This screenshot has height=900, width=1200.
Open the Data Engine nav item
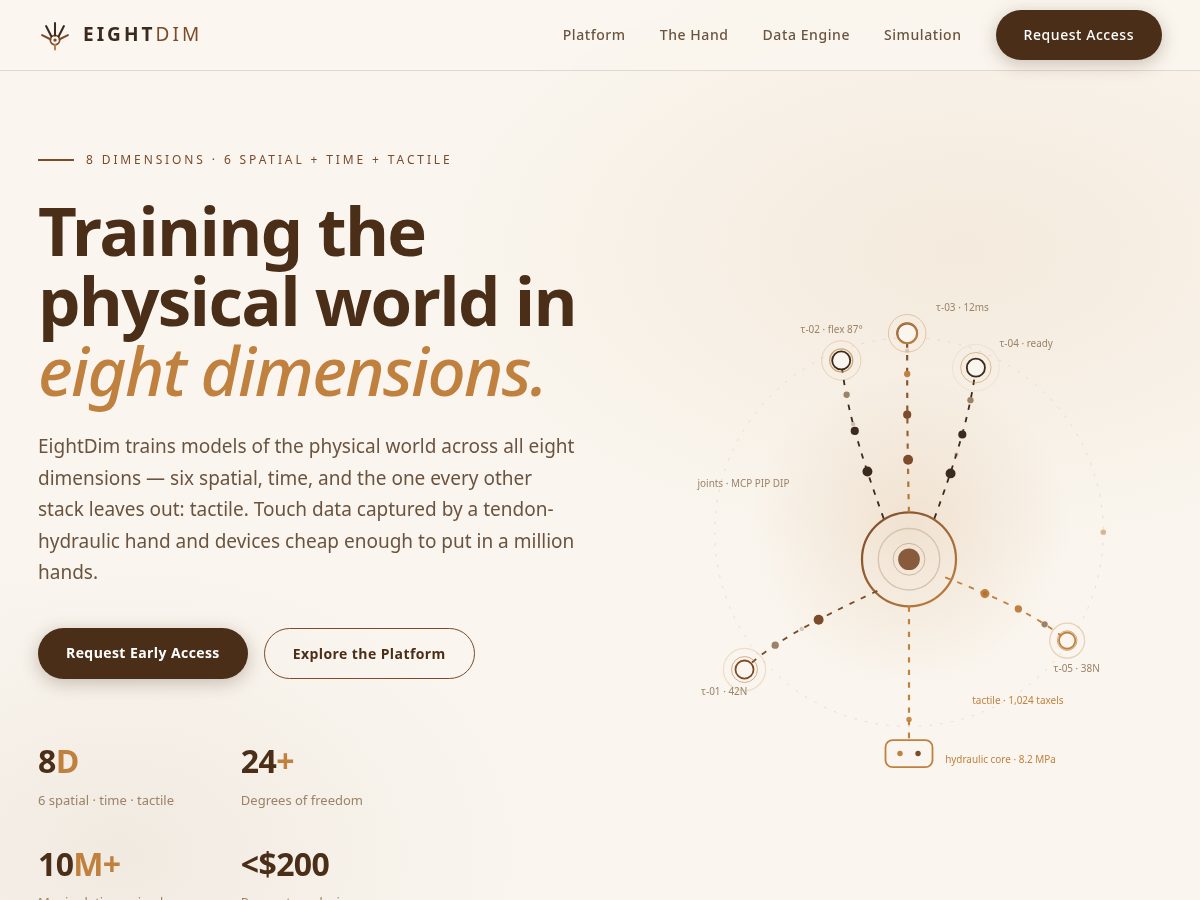tap(806, 35)
